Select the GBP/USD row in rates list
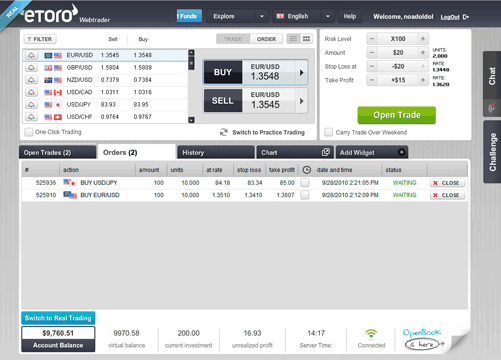 tap(106, 68)
